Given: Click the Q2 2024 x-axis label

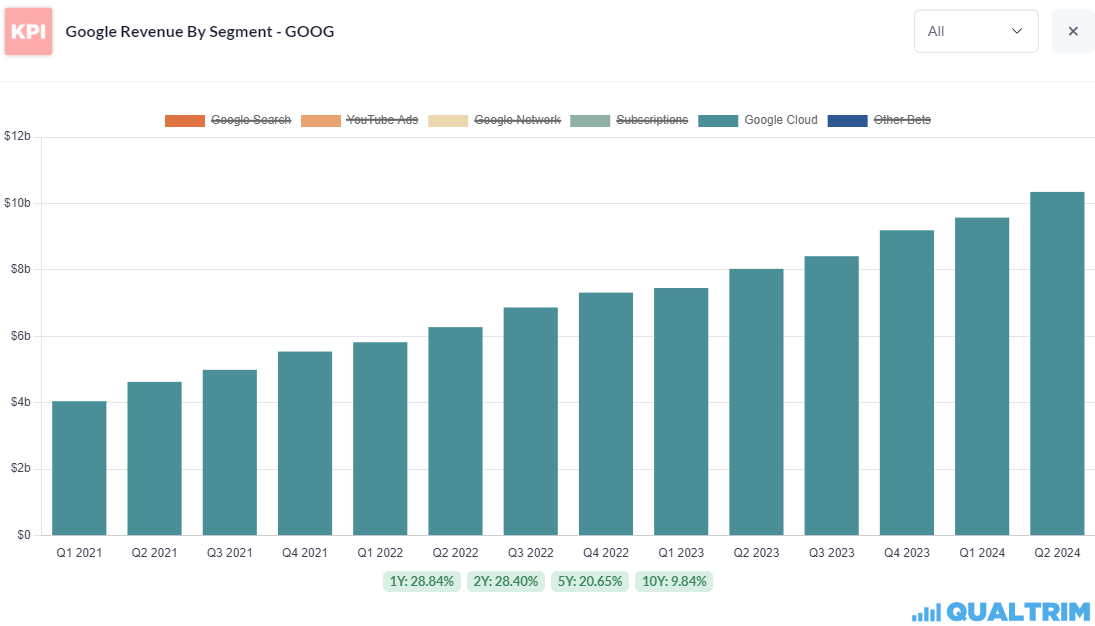Looking at the screenshot, I should coord(1057,553).
